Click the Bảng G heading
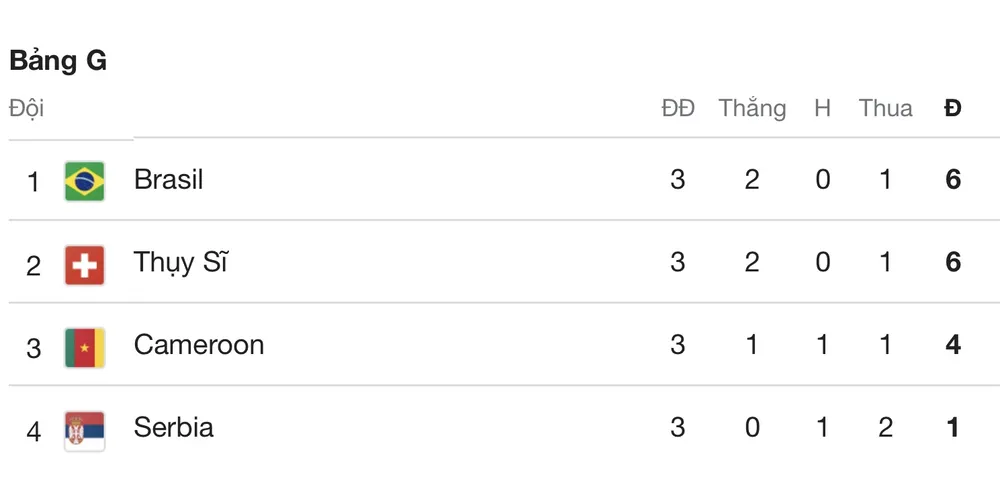 coord(58,61)
